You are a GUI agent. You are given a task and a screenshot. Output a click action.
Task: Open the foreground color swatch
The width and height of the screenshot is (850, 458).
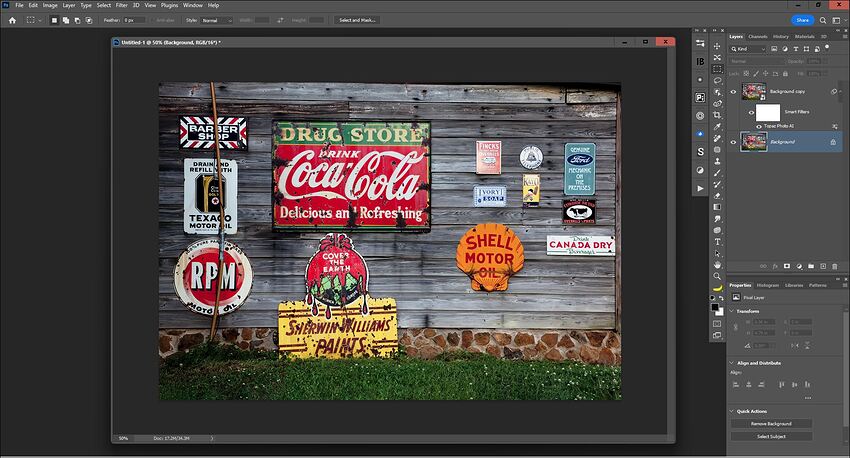pyautogui.click(x=715, y=307)
